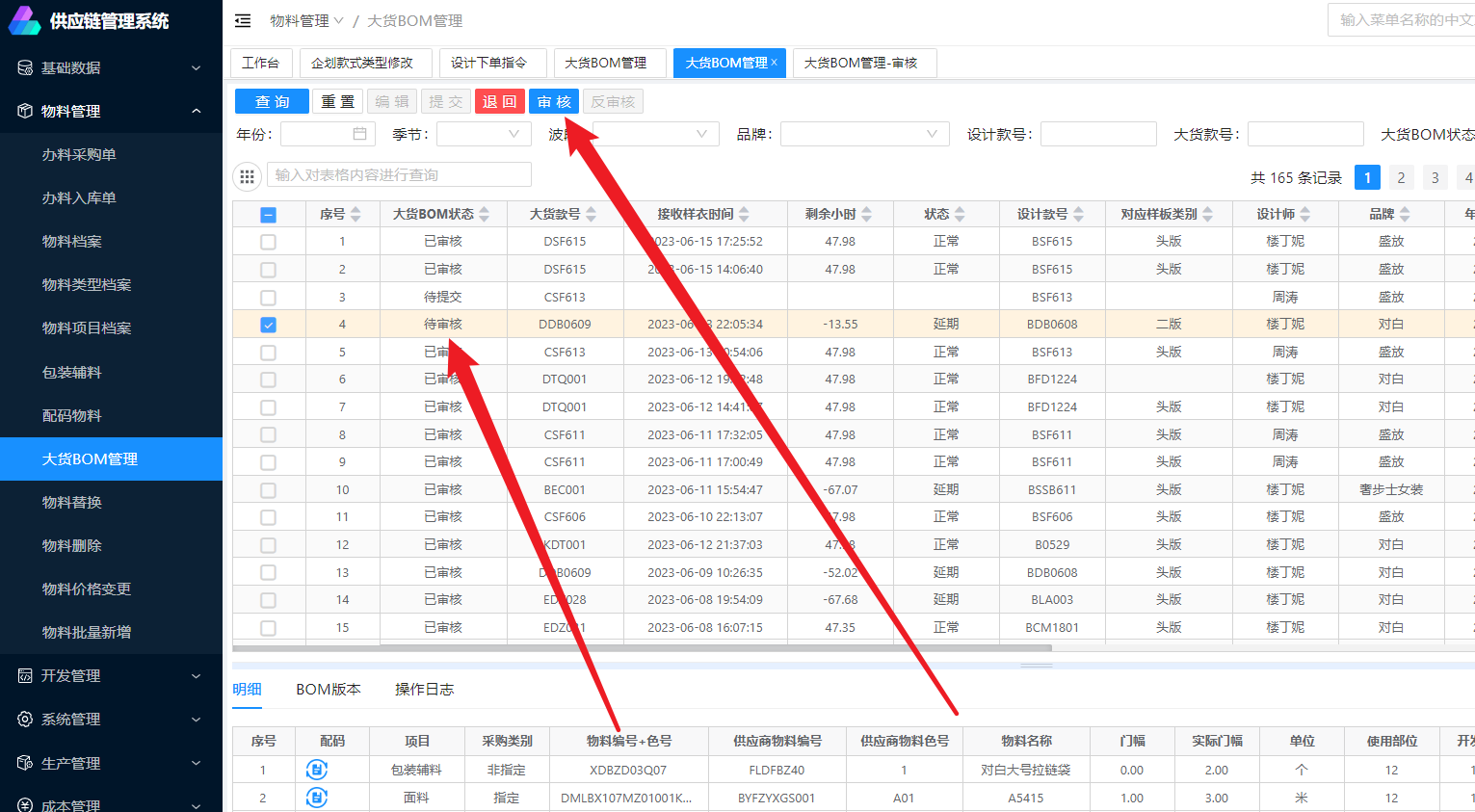Viewport: 1475px width, 812px height.
Task: Click the matching icon in detail row 2
Action: pos(317,798)
